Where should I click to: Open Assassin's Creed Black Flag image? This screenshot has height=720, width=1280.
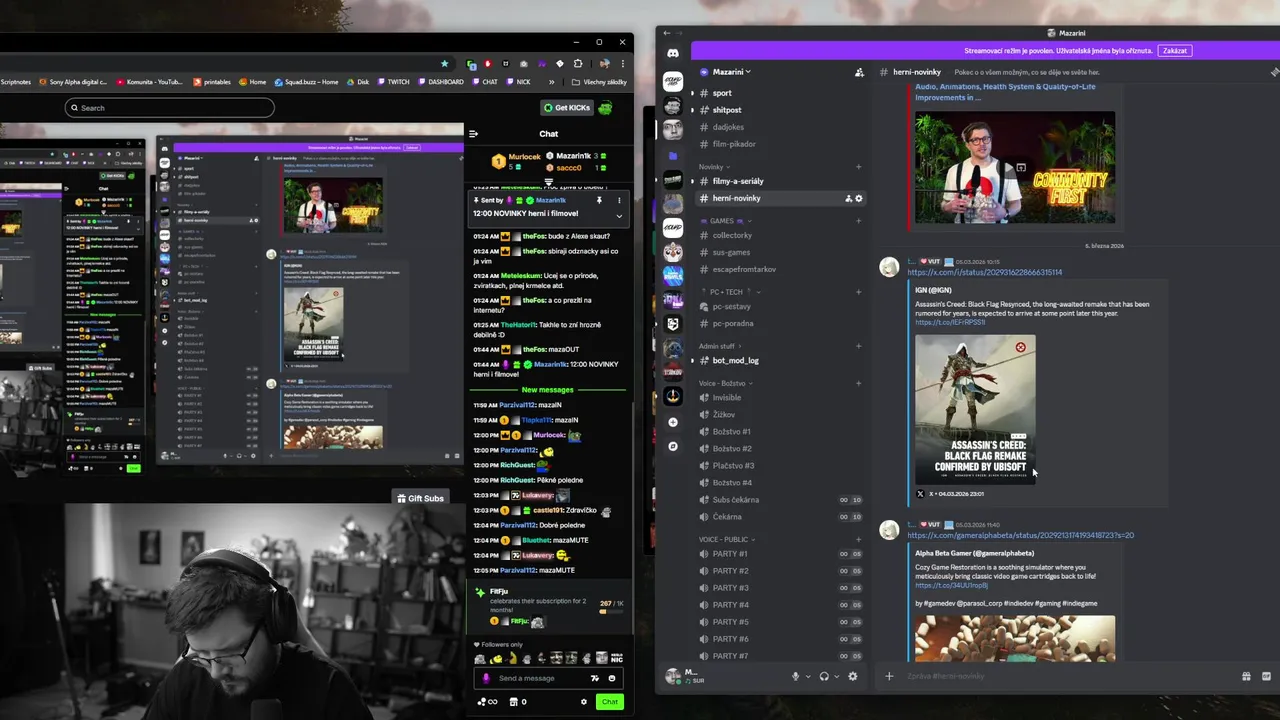(x=975, y=409)
